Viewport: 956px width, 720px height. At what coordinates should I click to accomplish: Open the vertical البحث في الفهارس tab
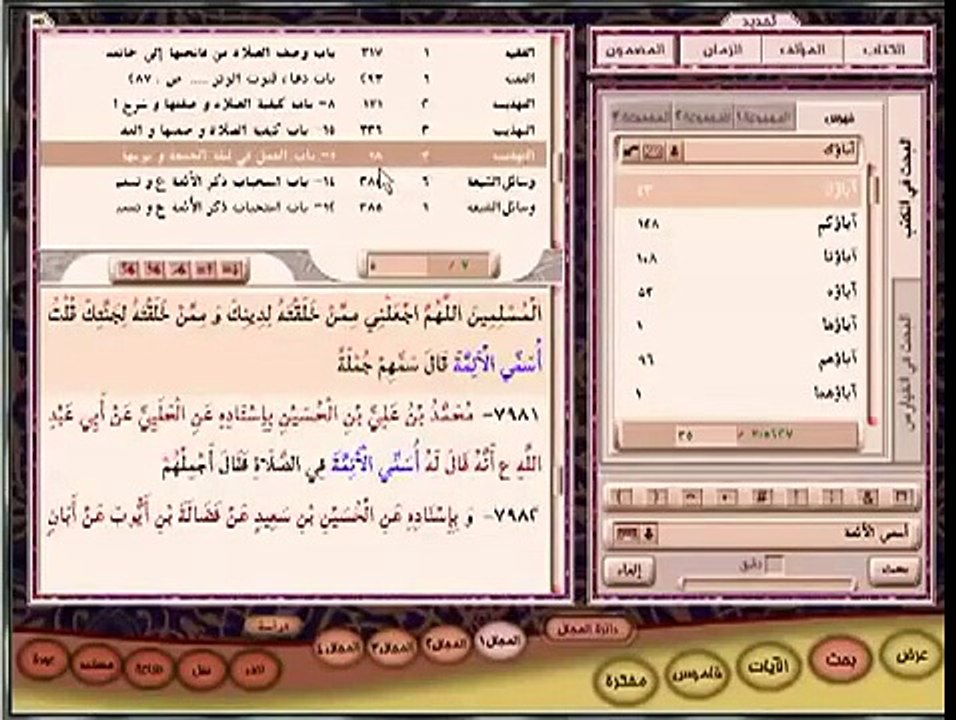[907, 371]
